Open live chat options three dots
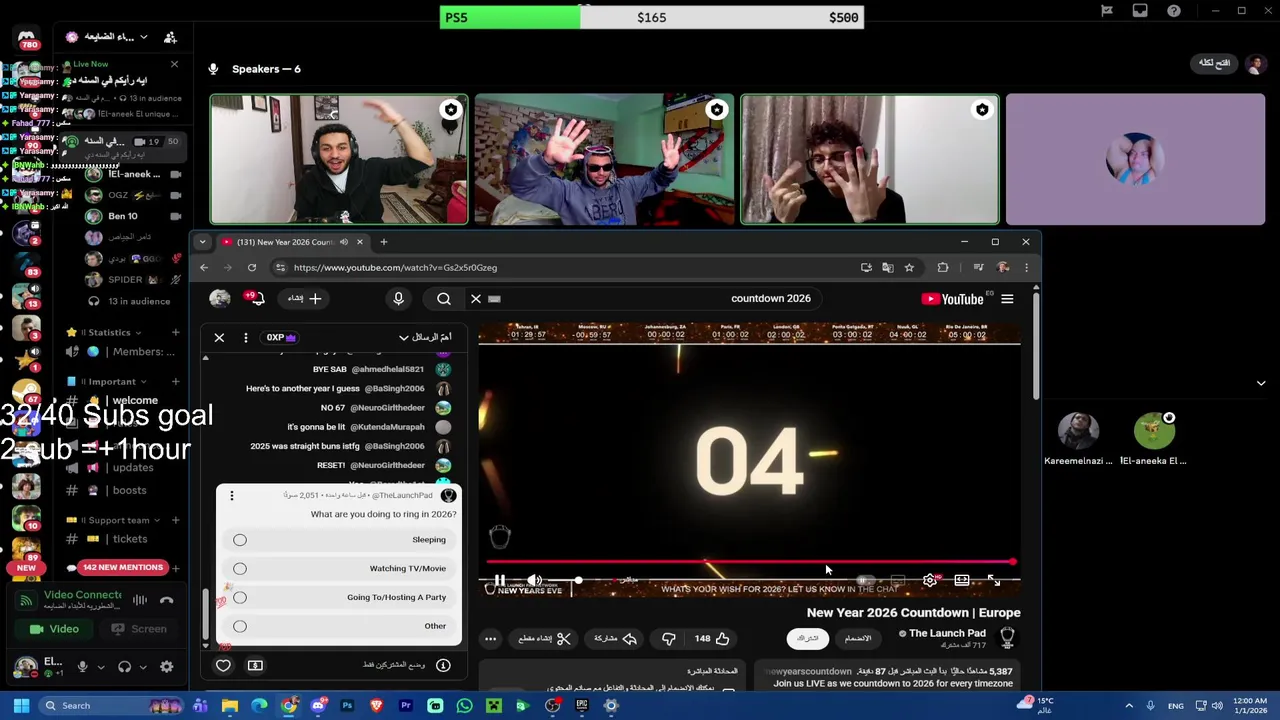Screen dimensions: 1280x720 [245, 337]
